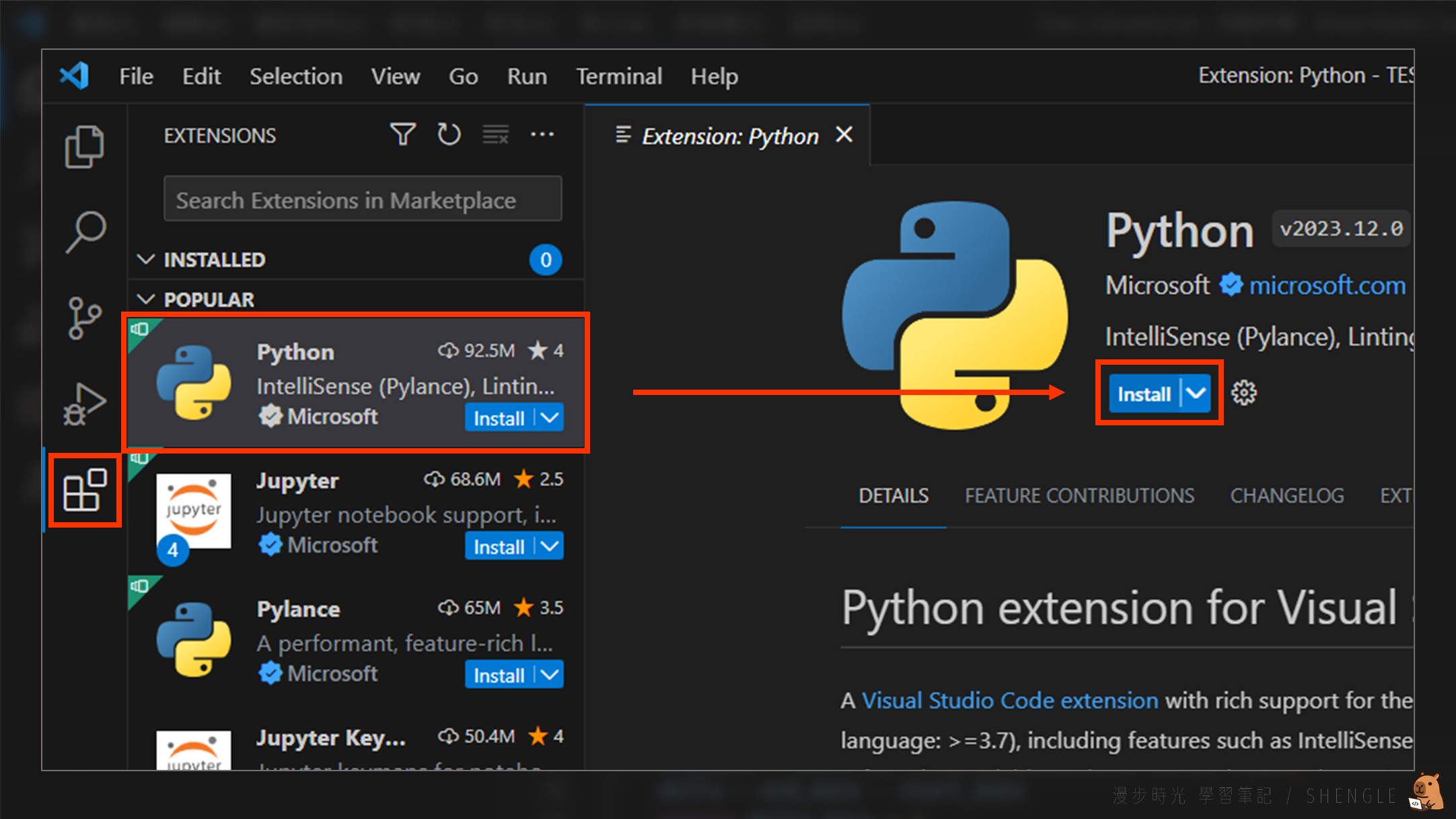The height and width of the screenshot is (819, 1456).
Task: Filter extensions with the funnel icon
Action: 403,135
